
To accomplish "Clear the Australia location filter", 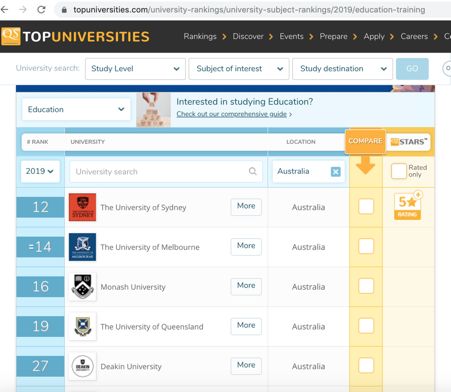I will tap(336, 172).
